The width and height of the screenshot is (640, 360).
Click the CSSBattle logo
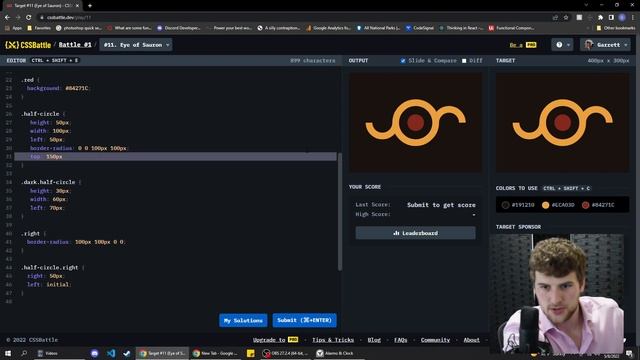(28, 45)
